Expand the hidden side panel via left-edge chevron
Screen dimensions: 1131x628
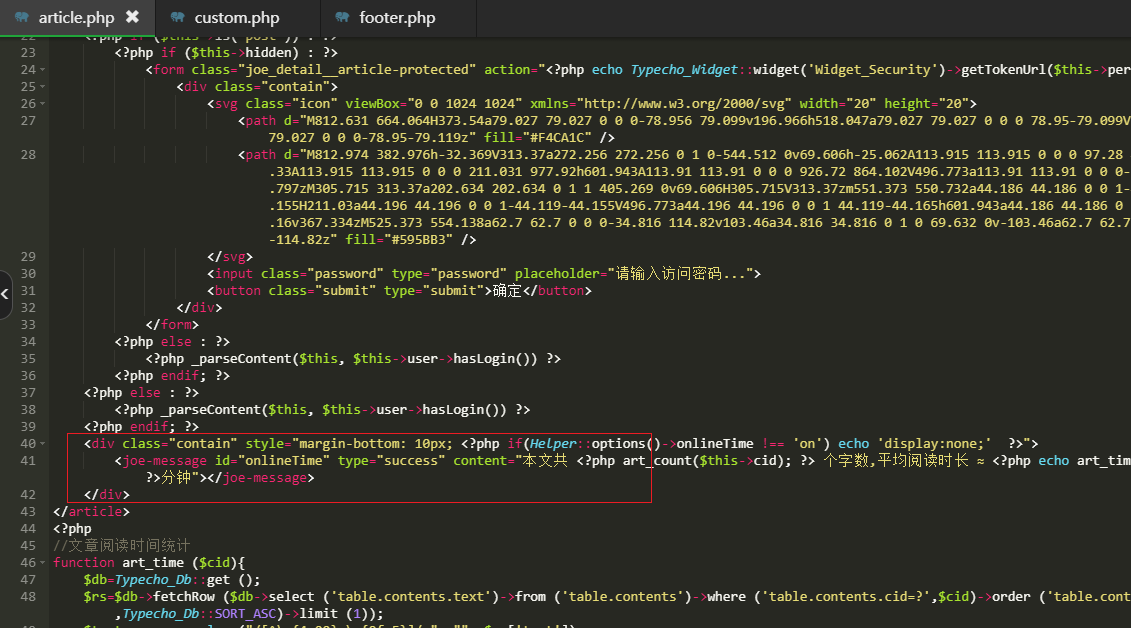(x=5, y=294)
